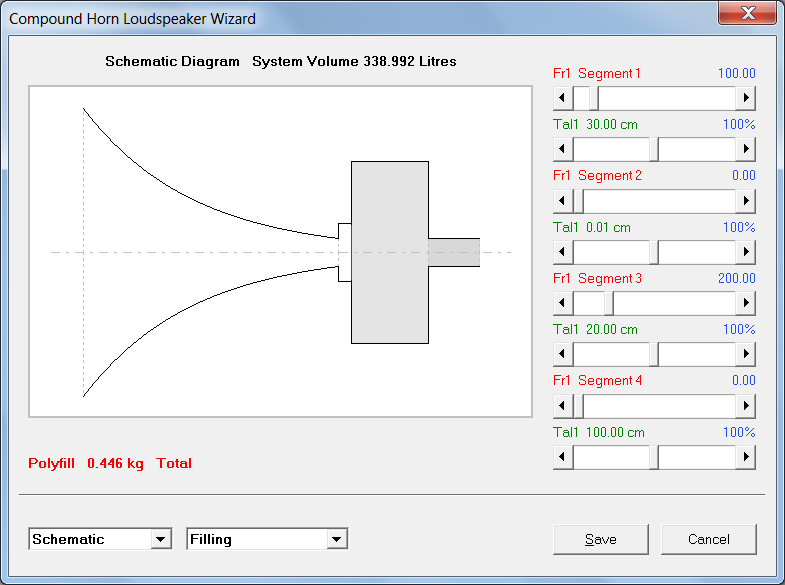Click right arrow of Tal1 100.00 cm slider
The height and width of the screenshot is (585, 785).
tap(745, 456)
